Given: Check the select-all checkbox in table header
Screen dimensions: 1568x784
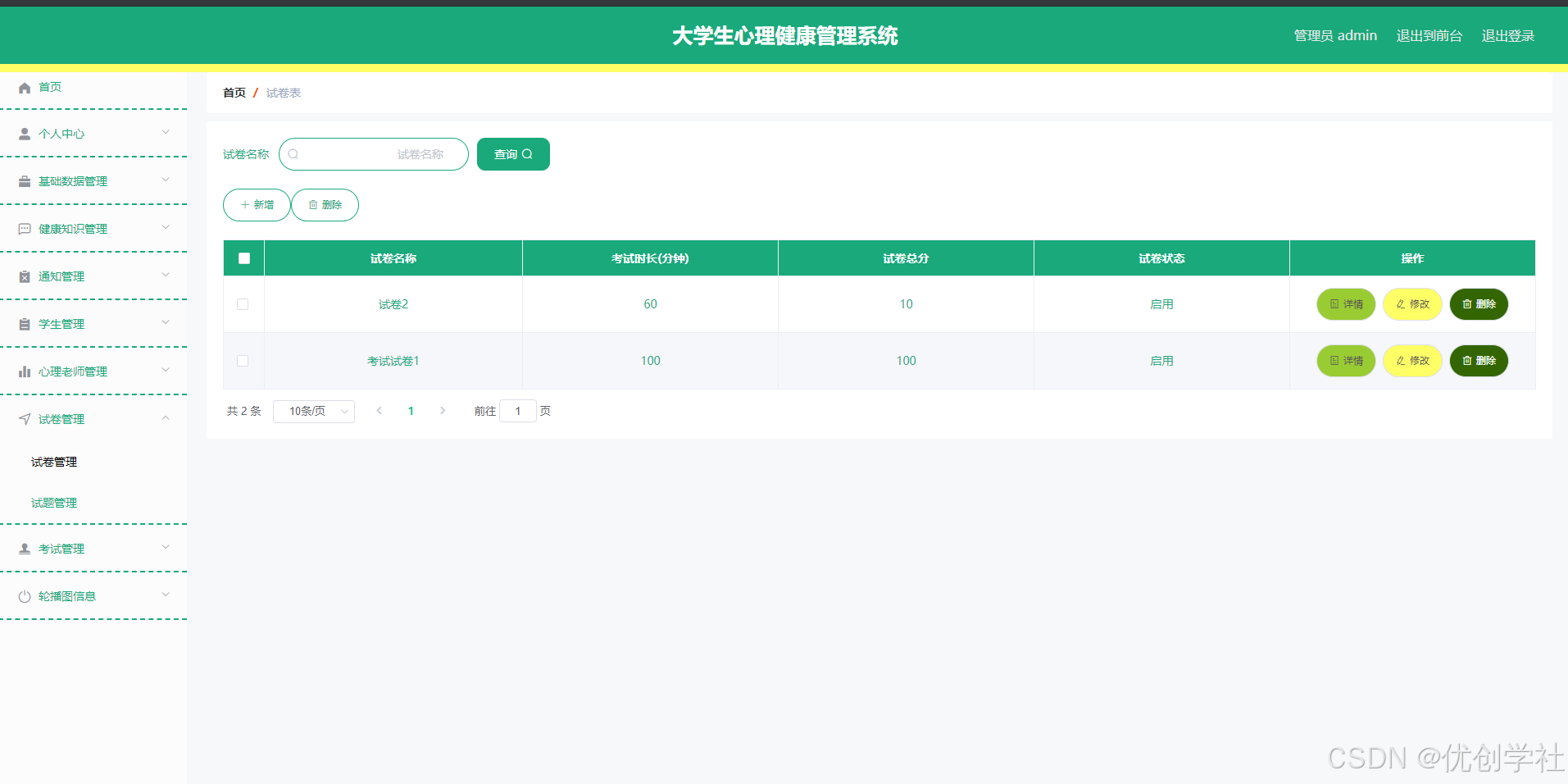Looking at the screenshot, I should [243, 258].
